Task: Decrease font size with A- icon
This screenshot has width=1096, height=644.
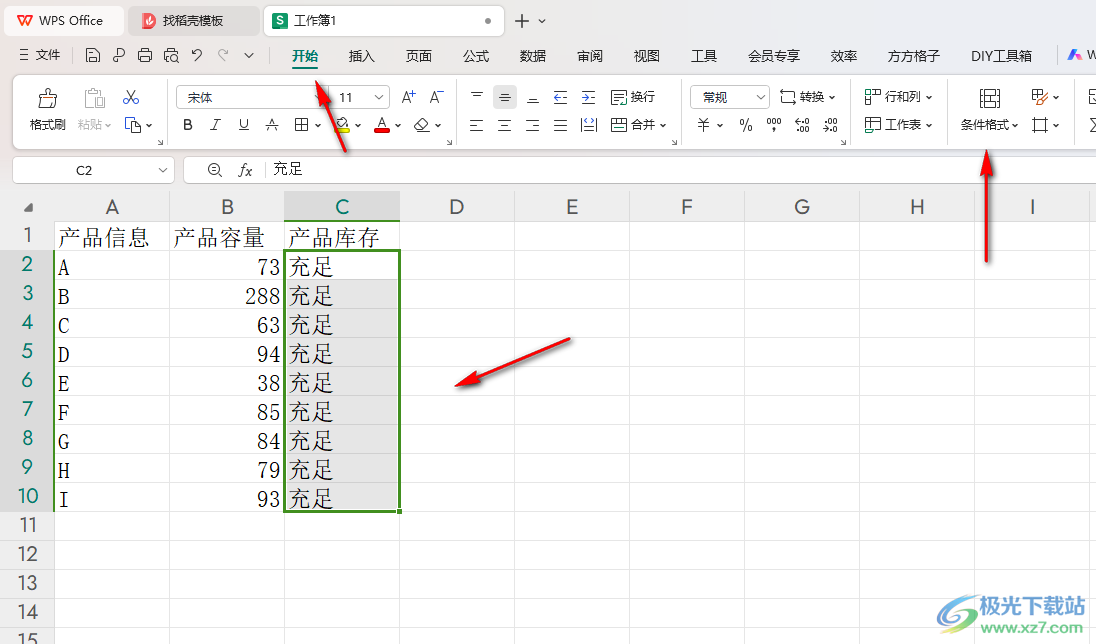Action: [x=436, y=97]
